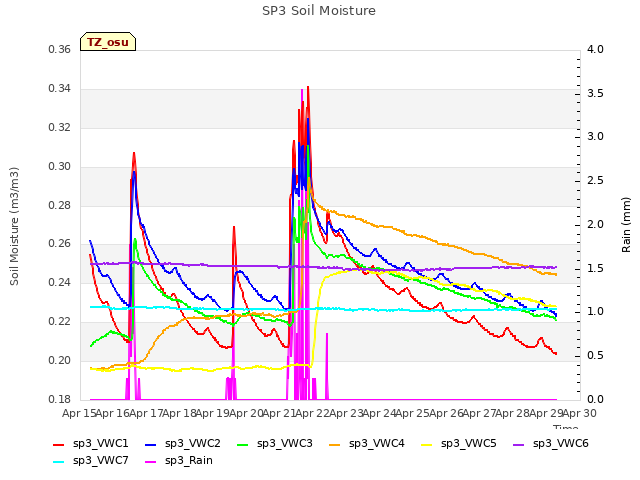Click the Apr 18 date tick label
This screenshot has width=640, height=480.
pyautogui.click(x=180, y=414)
